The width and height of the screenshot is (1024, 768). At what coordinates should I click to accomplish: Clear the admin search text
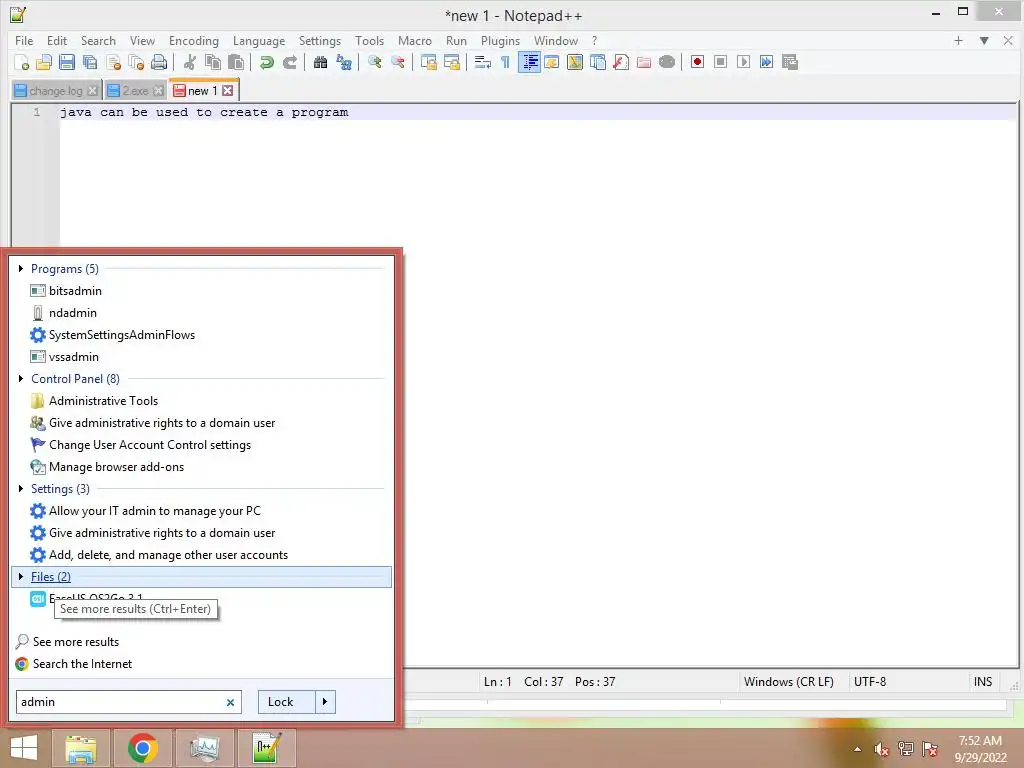click(230, 703)
